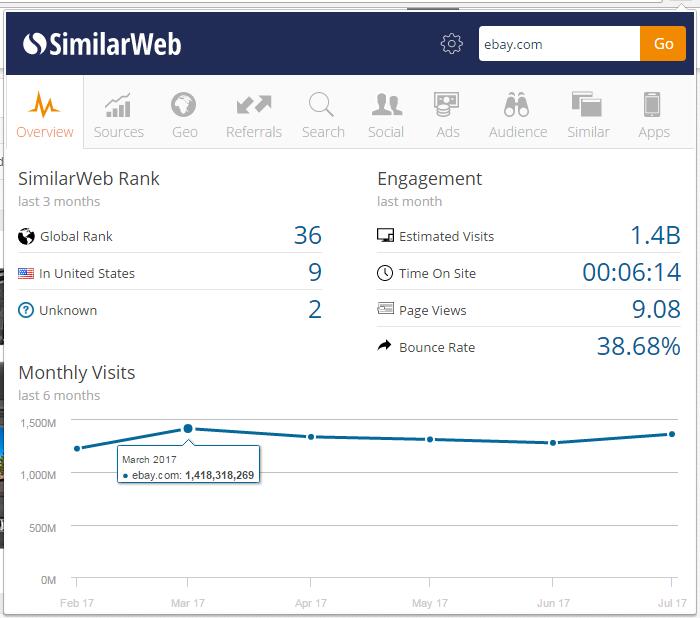
Task: Click the Sources bar chart icon
Action: (119, 104)
